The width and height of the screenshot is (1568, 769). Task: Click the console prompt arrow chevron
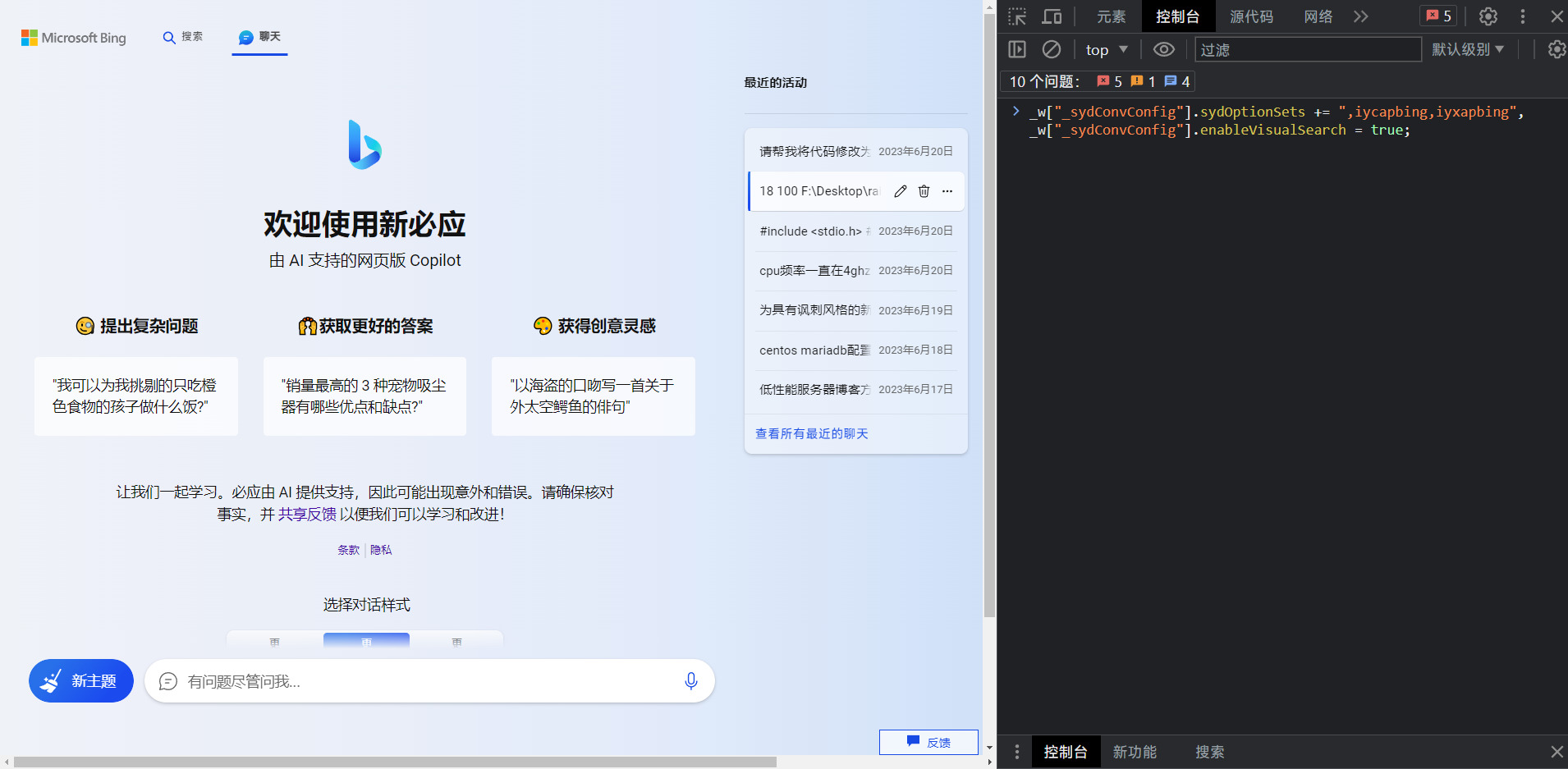tap(1016, 111)
